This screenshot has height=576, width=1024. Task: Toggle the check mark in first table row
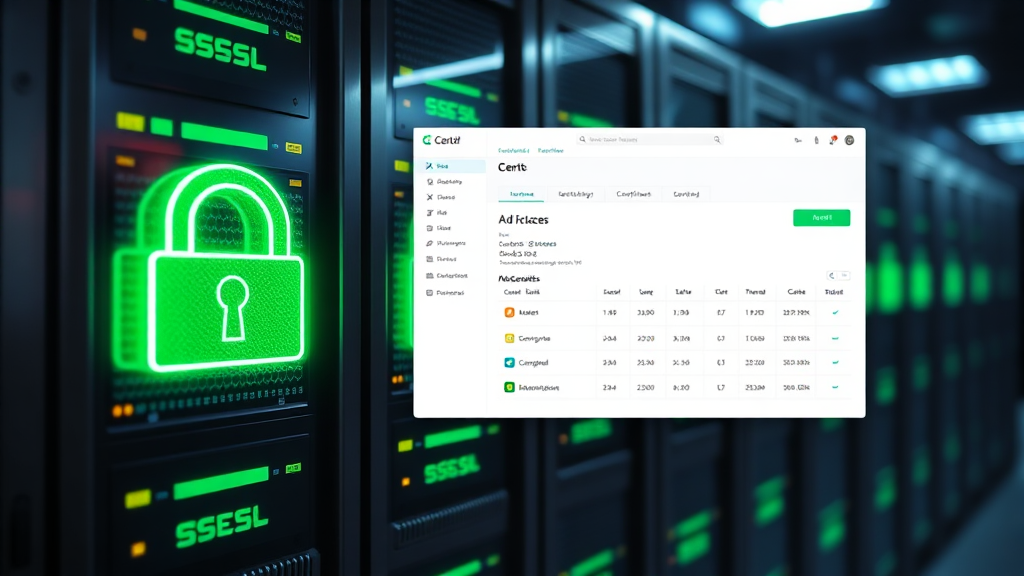pyautogui.click(x=835, y=313)
